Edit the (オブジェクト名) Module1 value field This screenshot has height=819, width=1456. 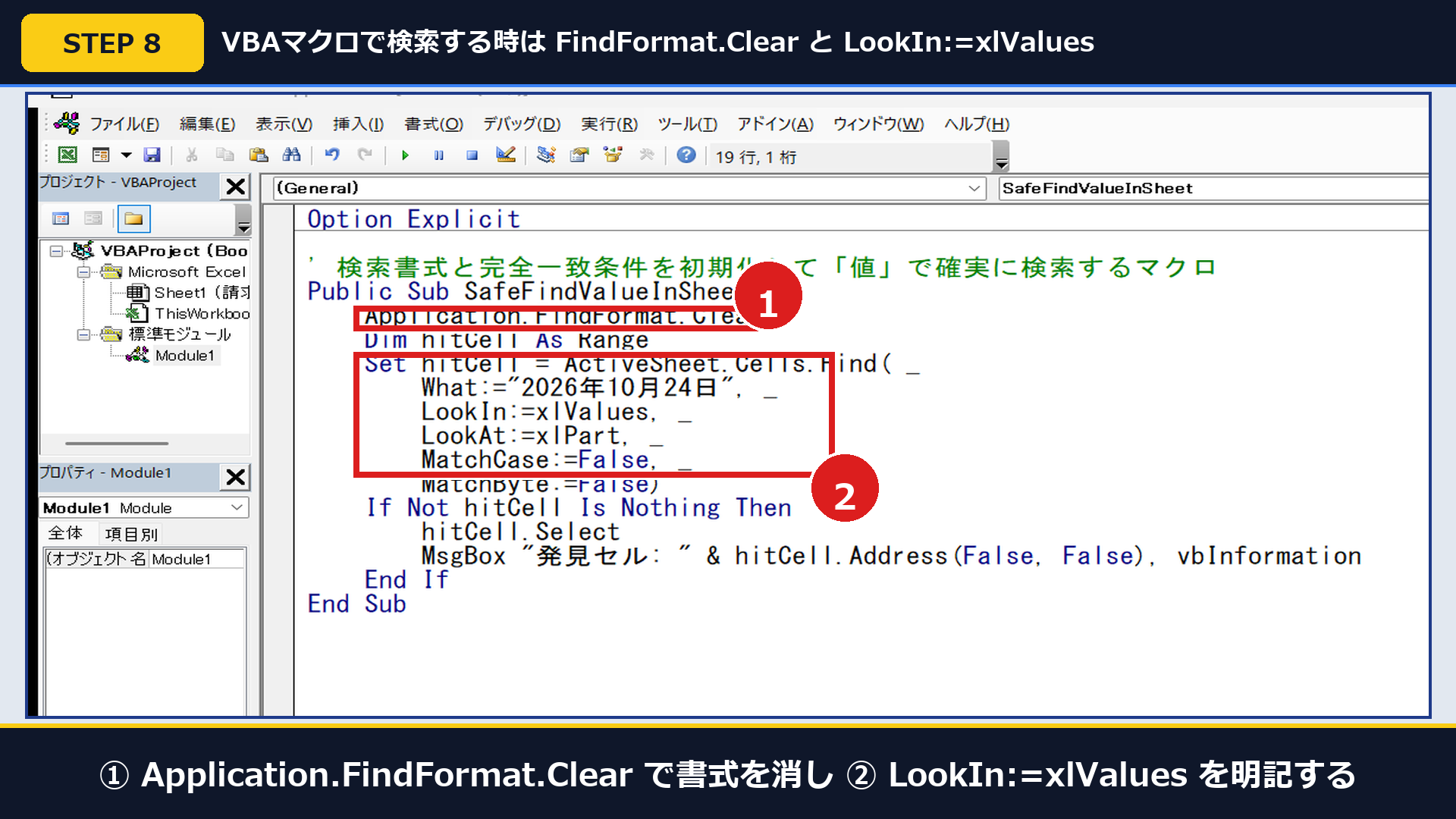(x=197, y=559)
